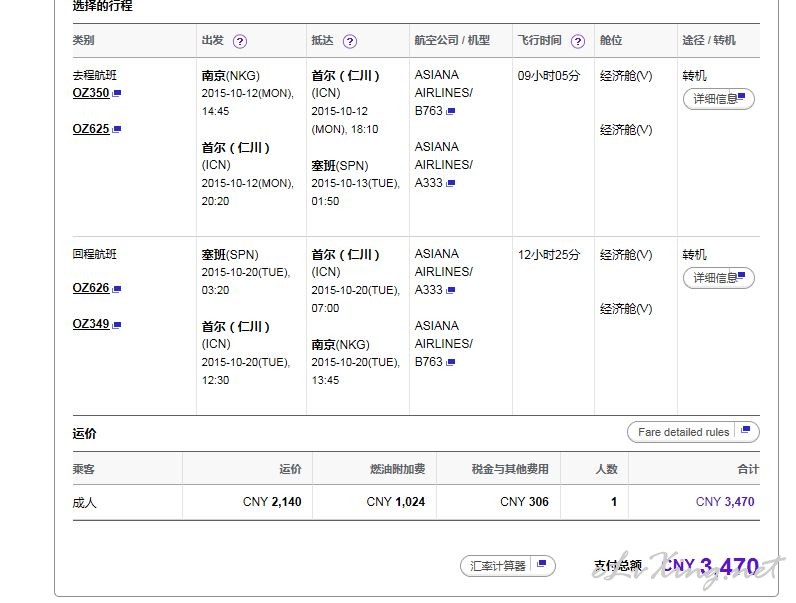The width and height of the screenshot is (796, 603).
Task: Open return A333 aircraft info icon
Action: coord(451,290)
